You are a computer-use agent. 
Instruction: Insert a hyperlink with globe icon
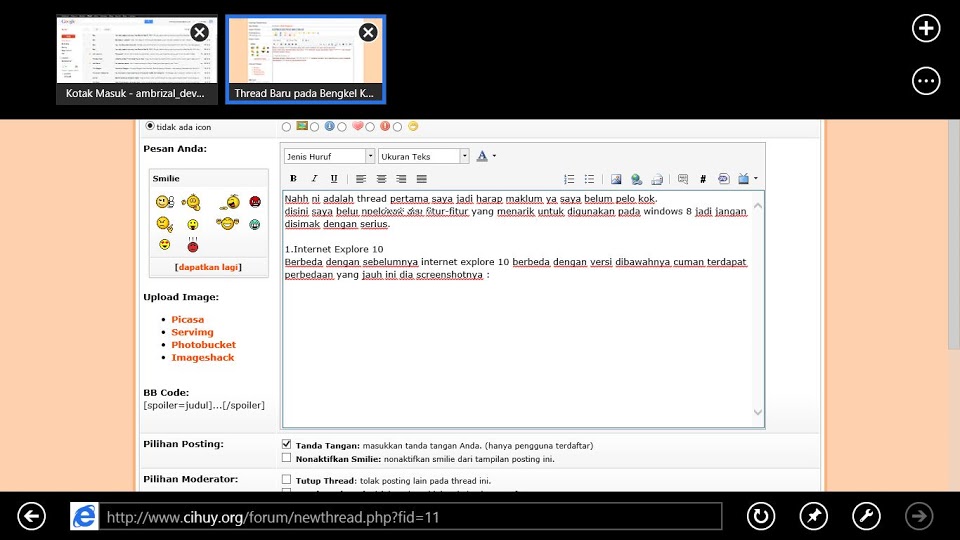(x=636, y=179)
